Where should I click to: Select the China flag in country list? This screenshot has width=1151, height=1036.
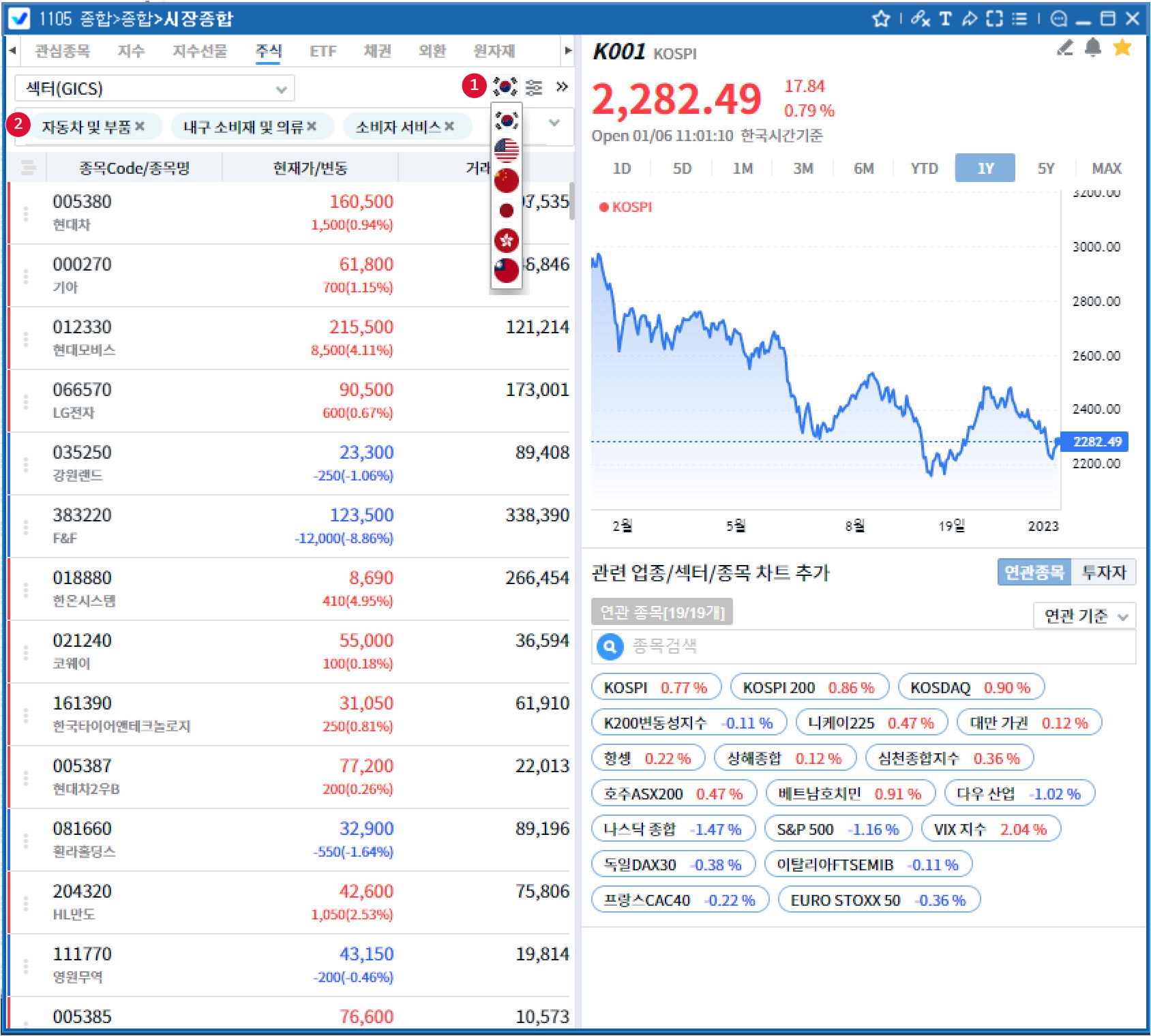[x=506, y=181]
